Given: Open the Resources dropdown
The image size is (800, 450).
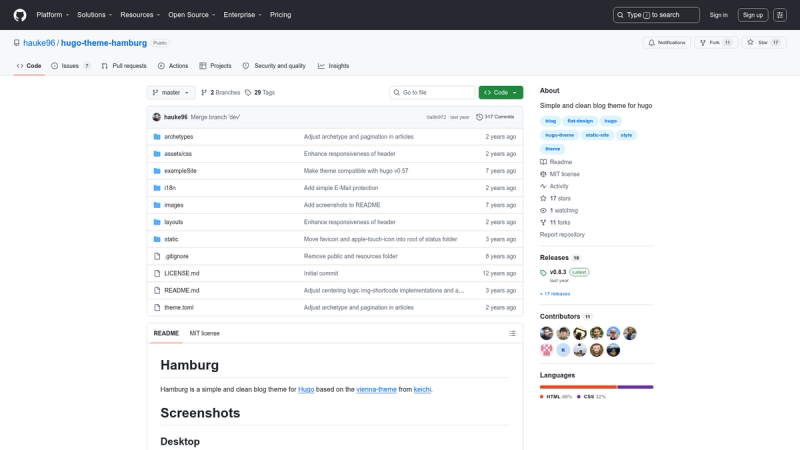Looking at the screenshot, I should (x=140, y=15).
